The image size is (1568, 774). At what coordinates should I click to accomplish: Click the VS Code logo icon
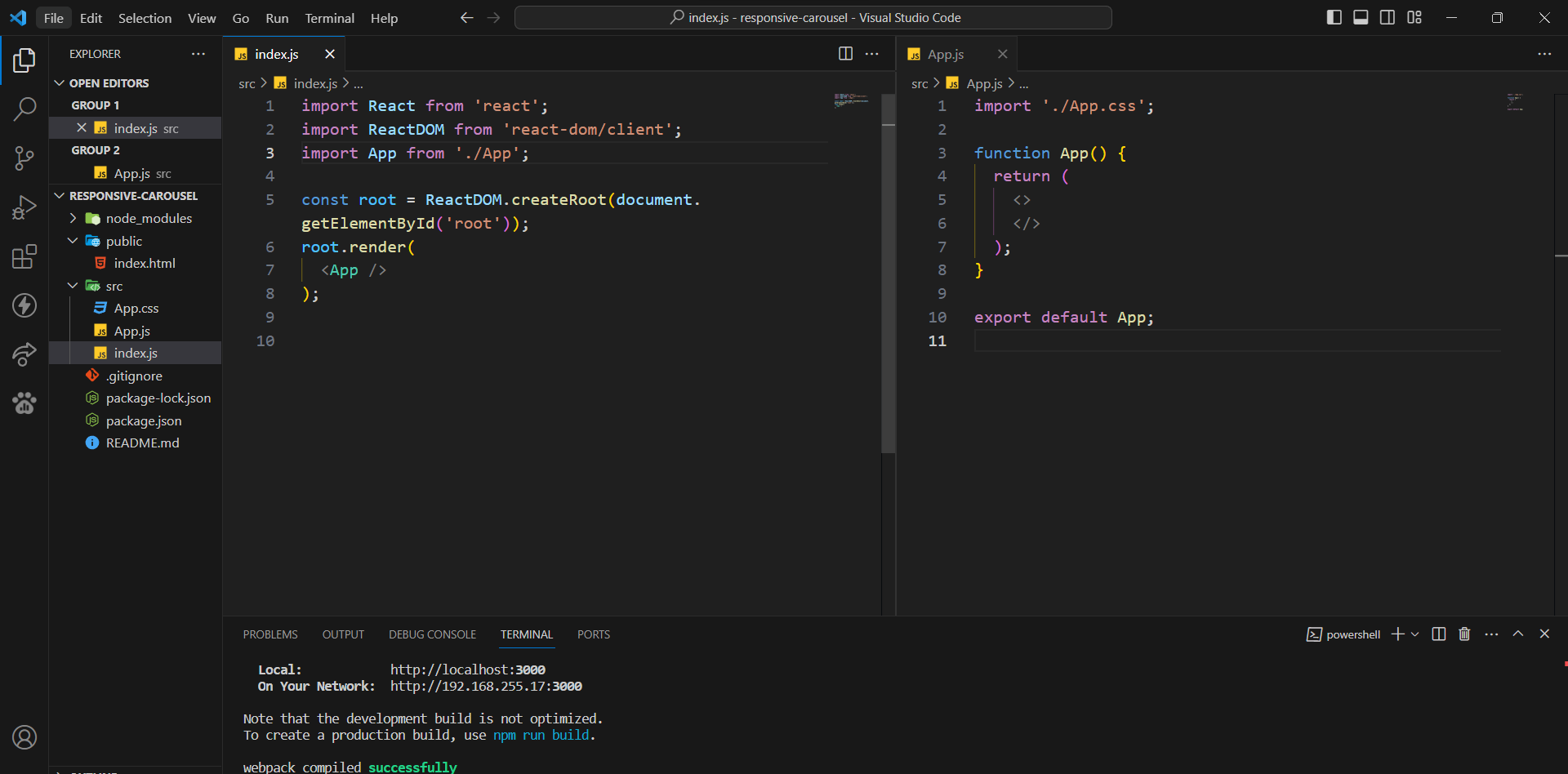coord(18,18)
